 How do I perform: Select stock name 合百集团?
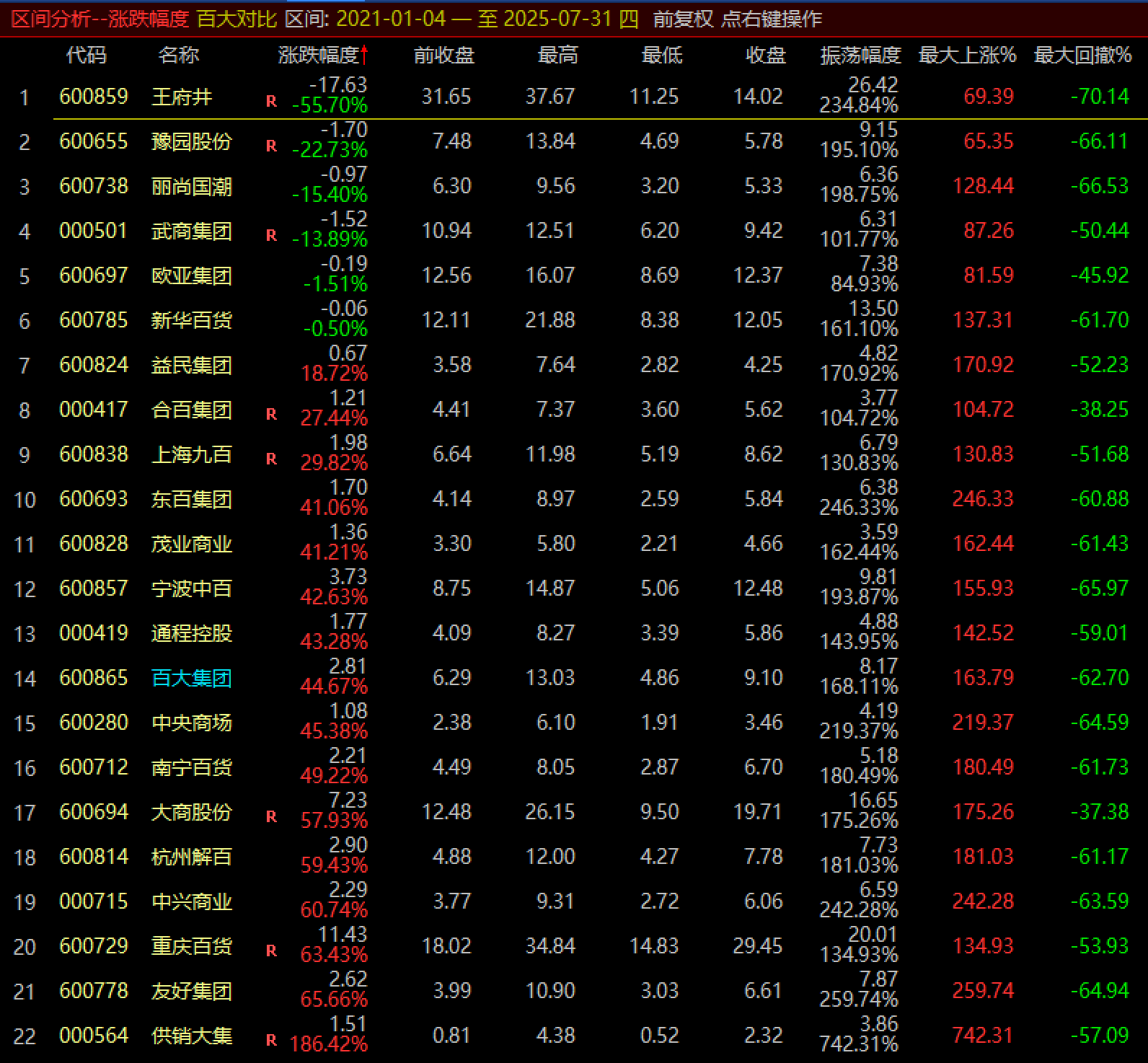tap(192, 410)
